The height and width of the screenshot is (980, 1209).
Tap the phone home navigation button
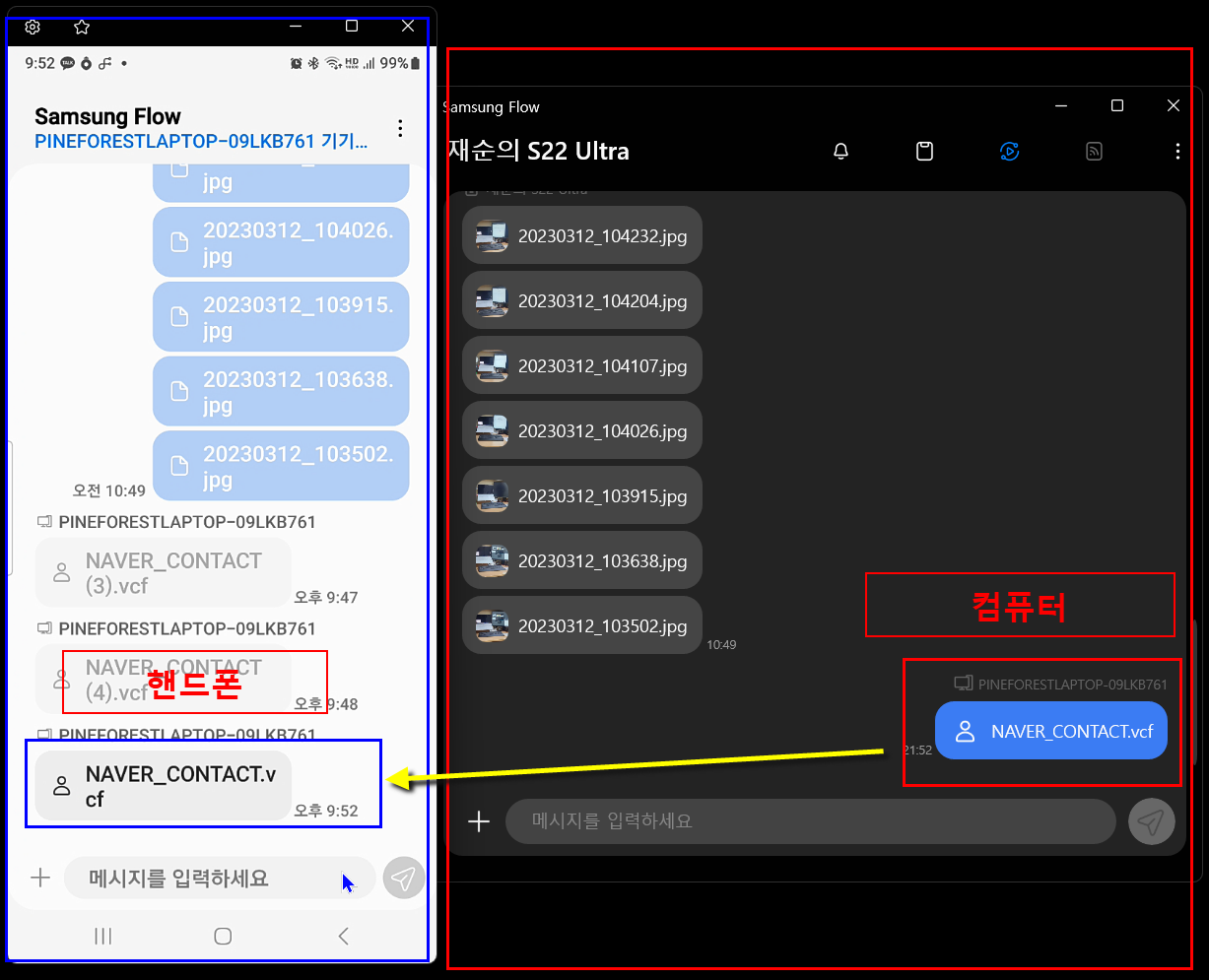pyautogui.click(x=223, y=937)
